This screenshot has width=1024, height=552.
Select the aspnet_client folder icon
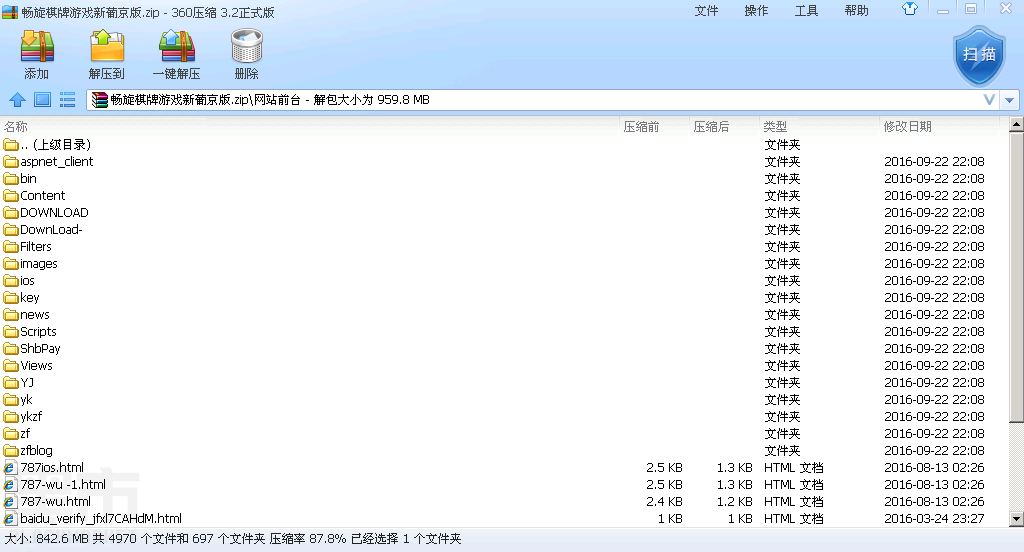point(10,161)
